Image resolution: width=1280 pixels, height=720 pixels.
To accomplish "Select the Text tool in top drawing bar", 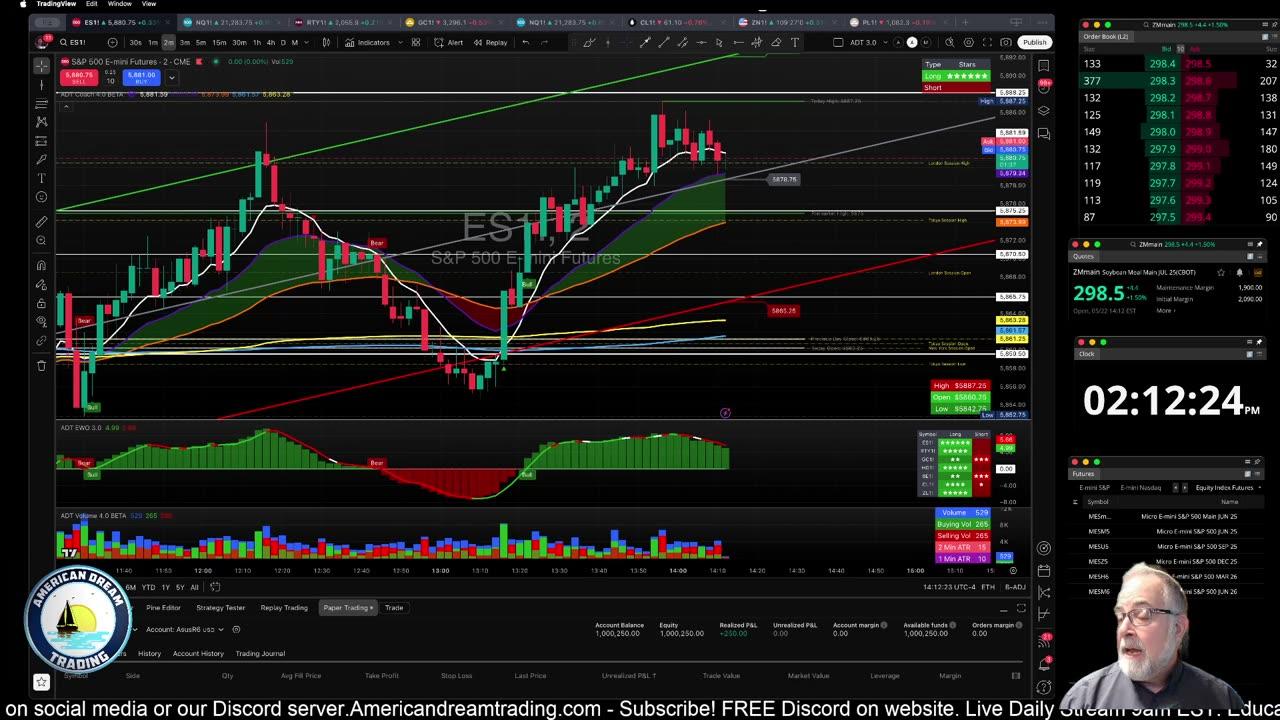I will [x=795, y=42].
